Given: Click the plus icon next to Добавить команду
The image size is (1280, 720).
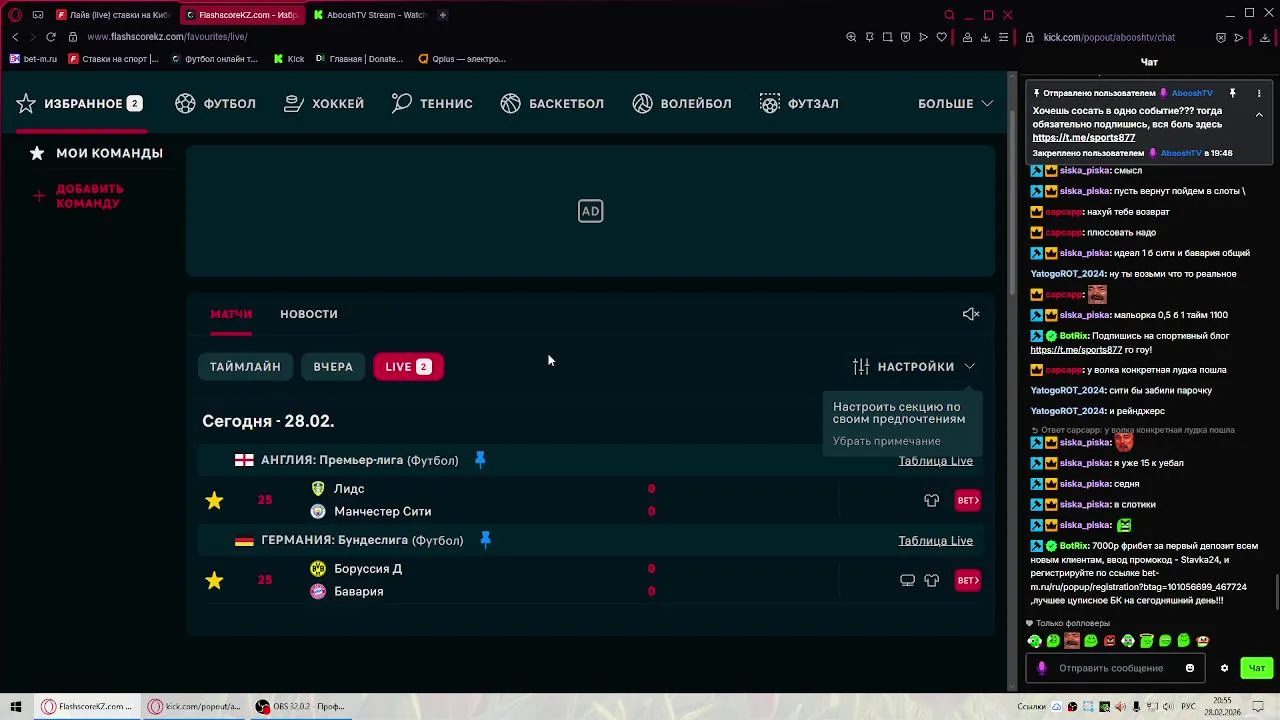Looking at the screenshot, I should (39, 196).
